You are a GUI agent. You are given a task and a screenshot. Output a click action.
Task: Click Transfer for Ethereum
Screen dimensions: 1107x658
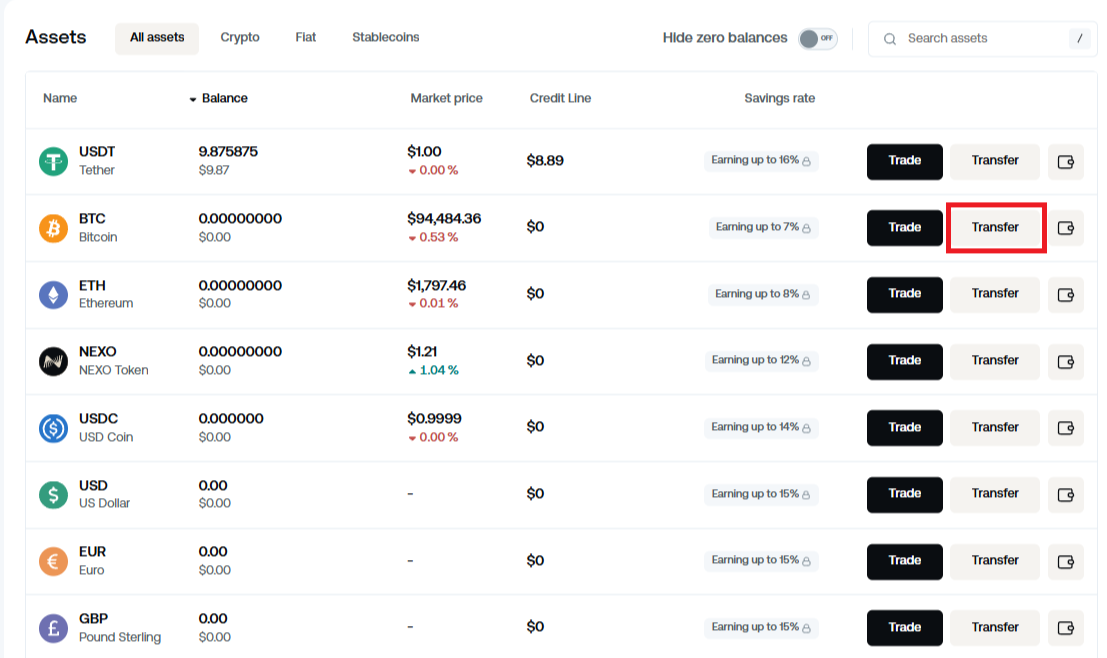click(995, 294)
